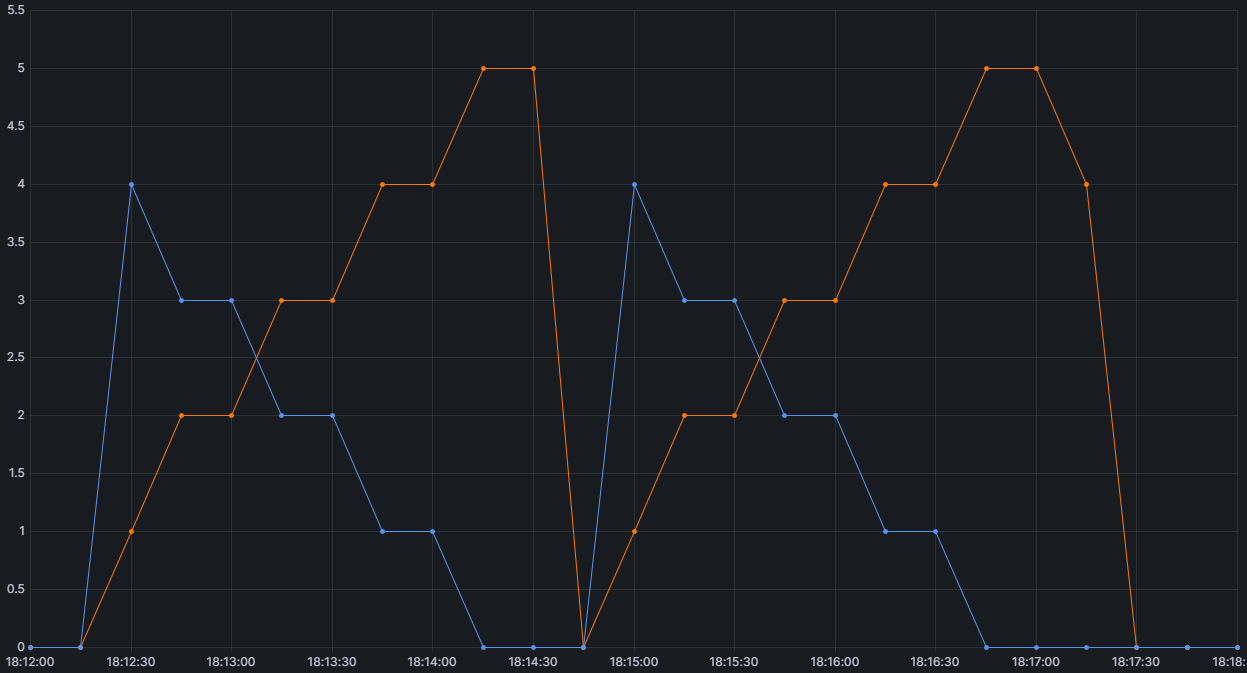Image resolution: width=1247 pixels, height=673 pixels.
Task: Select the 18:12:30 time axis label
Action: tap(131, 661)
